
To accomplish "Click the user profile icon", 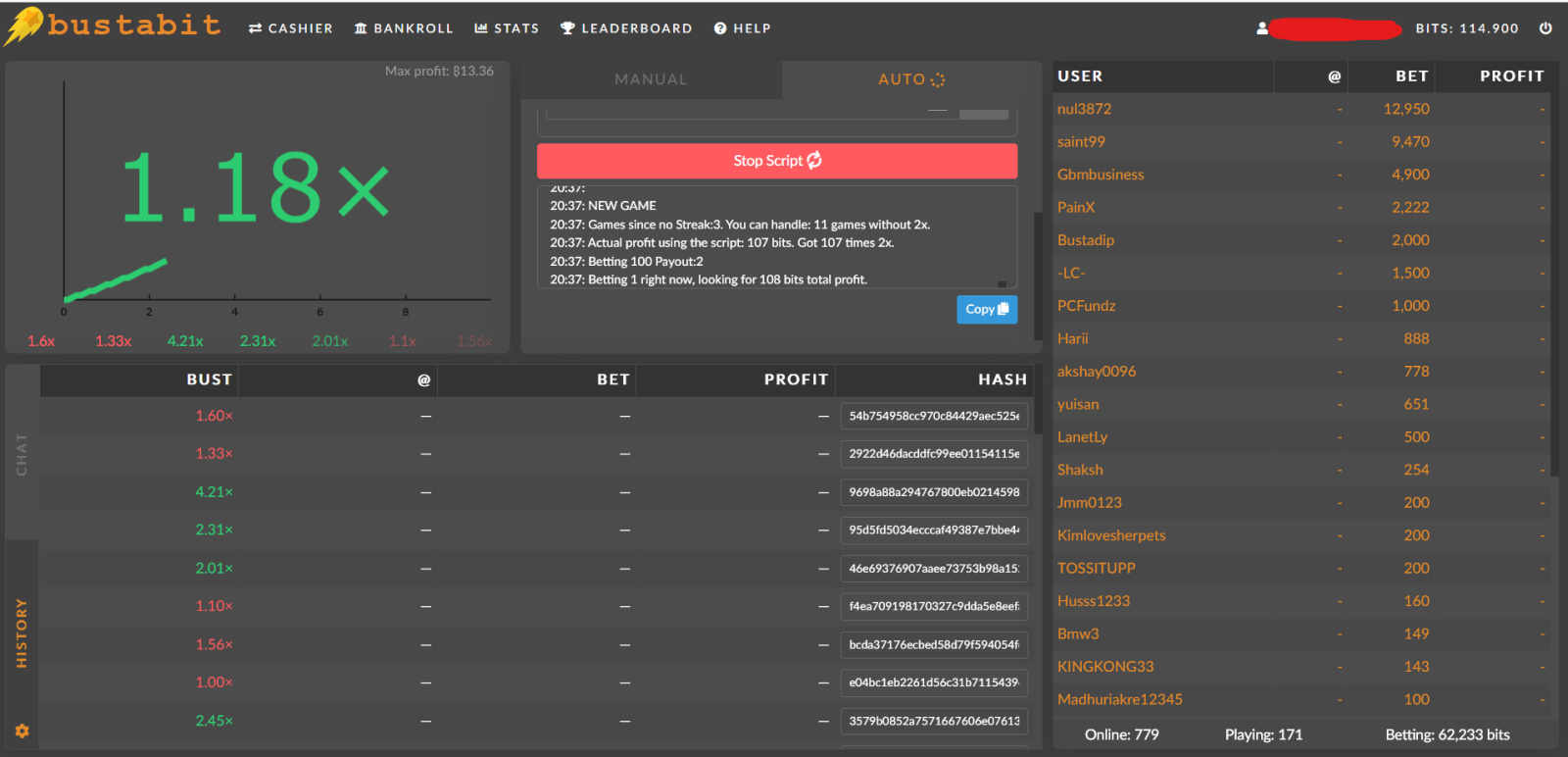I will pos(1262,28).
